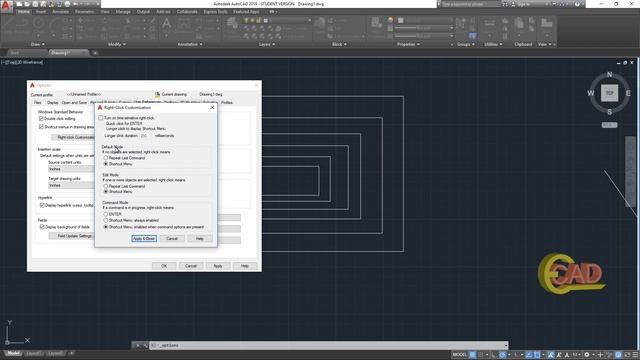This screenshot has width=640, height=360.
Task: Click the command line customize wrench icon
Action: point(145,345)
